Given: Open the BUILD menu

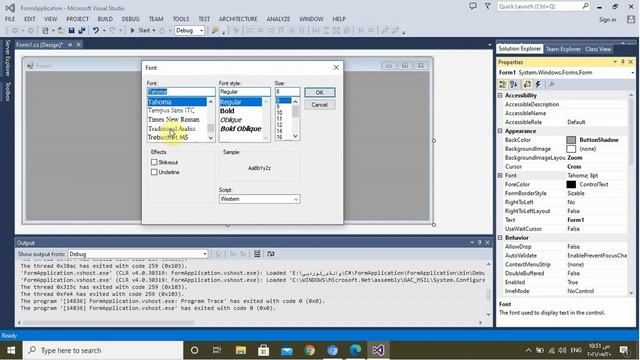Looking at the screenshot, I should click(105, 19).
